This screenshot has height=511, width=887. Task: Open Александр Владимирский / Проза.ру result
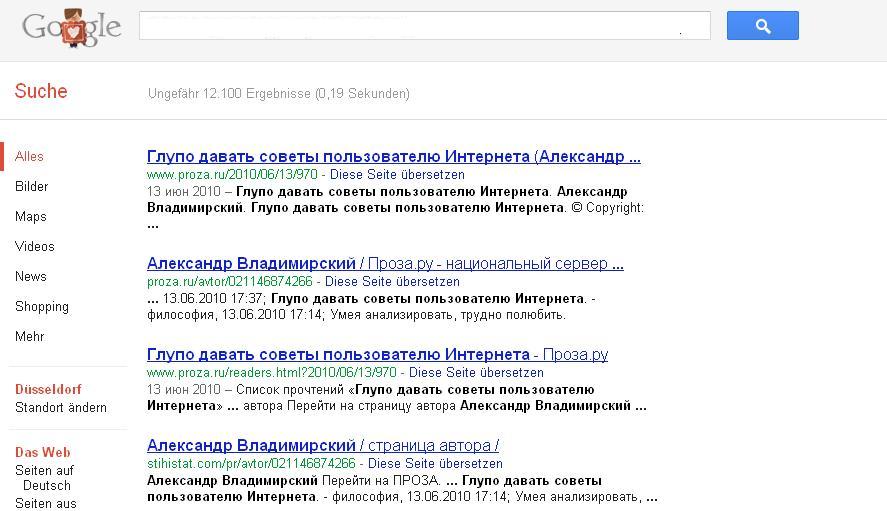(x=385, y=263)
